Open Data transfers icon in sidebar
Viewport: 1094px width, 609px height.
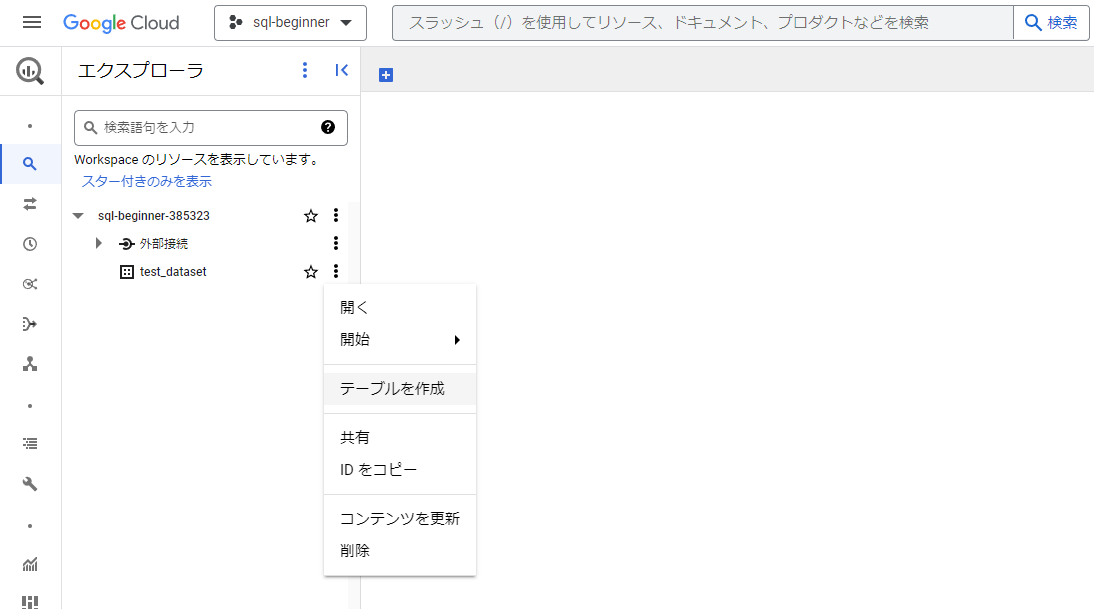point(30,204)
